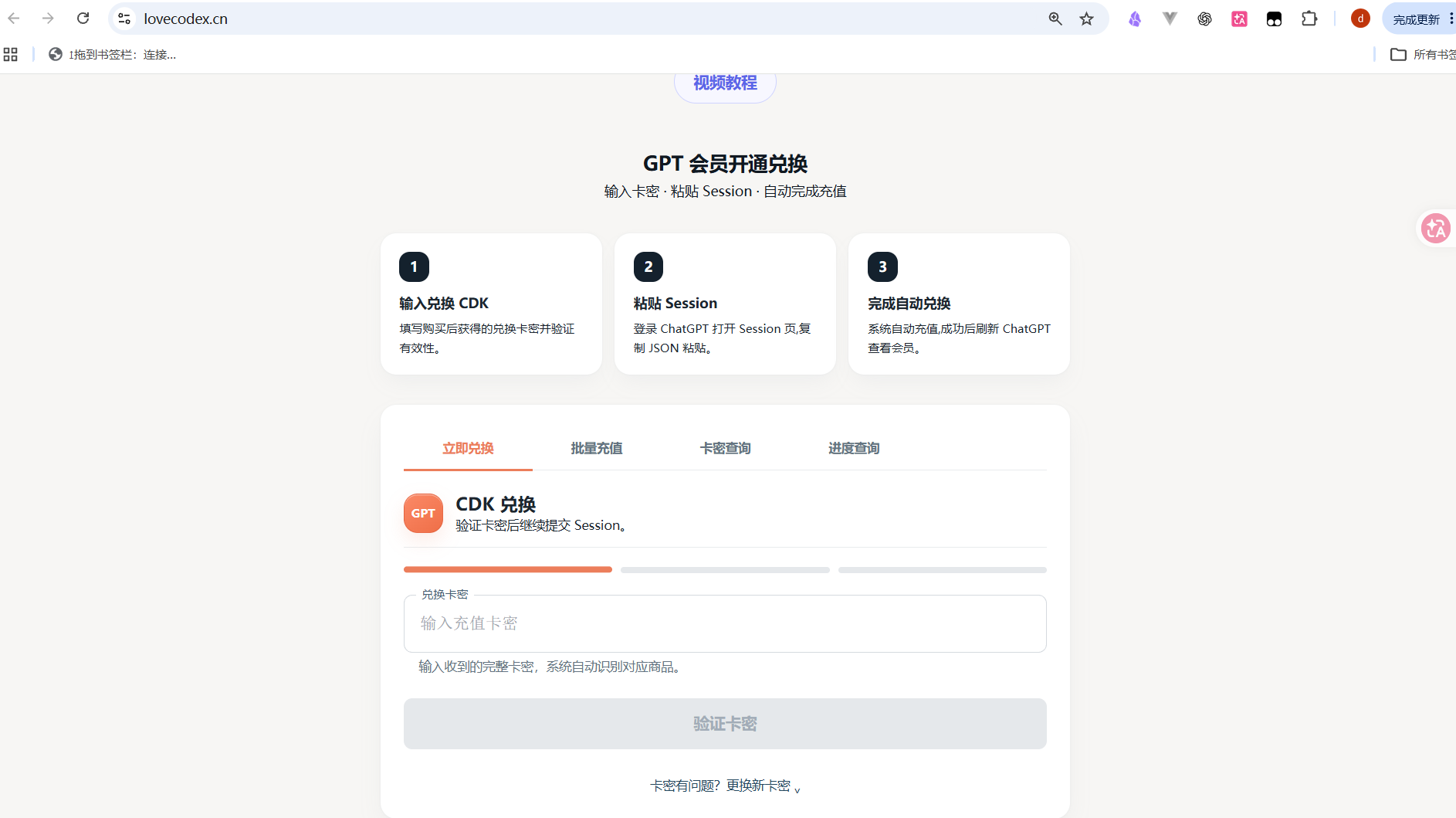Go forward using browser forward arrow
This screenshot has height=818, width=1456.
48,19
